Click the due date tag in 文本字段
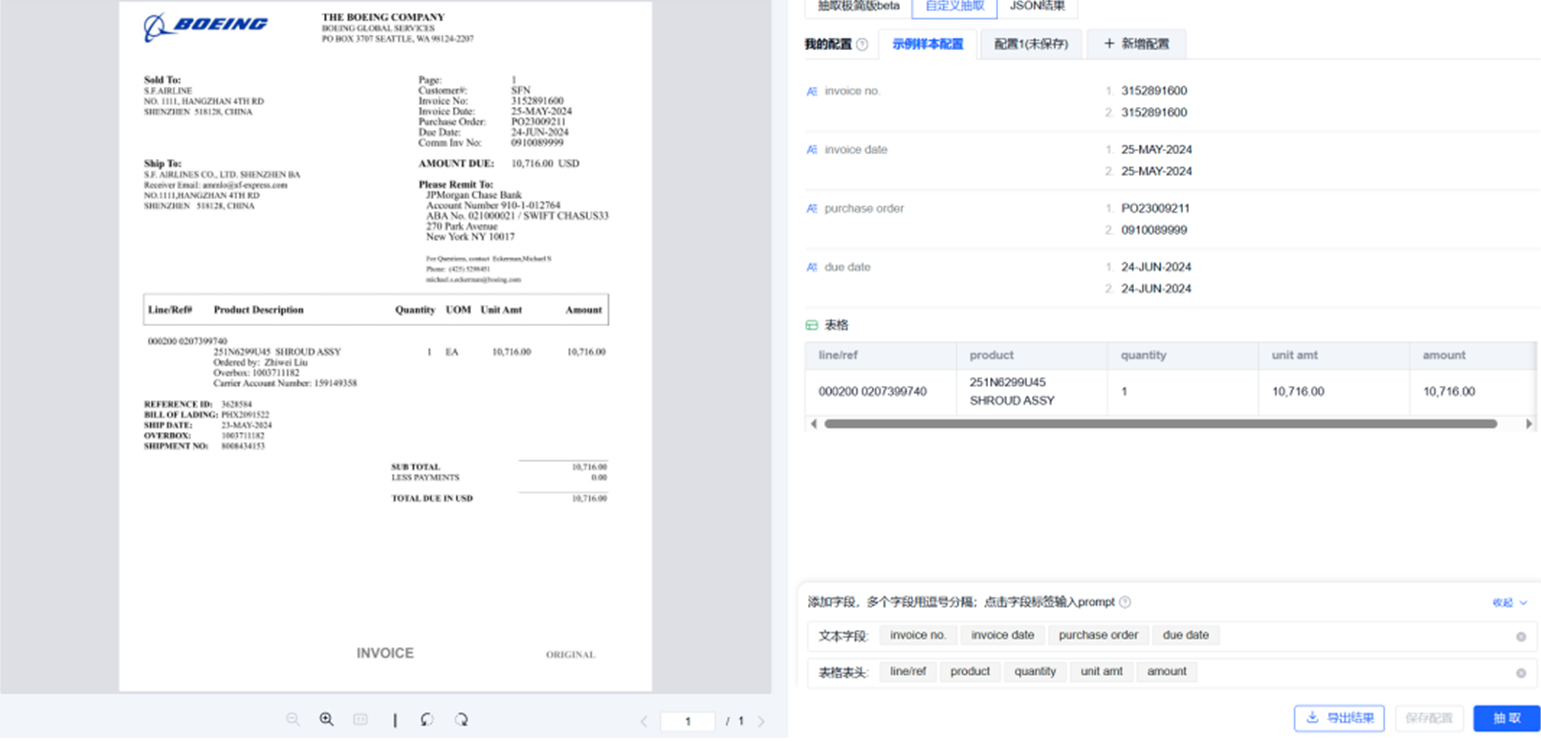Image resolution: width=1541 pixels, height=741 pixels. coord(1186,635)
